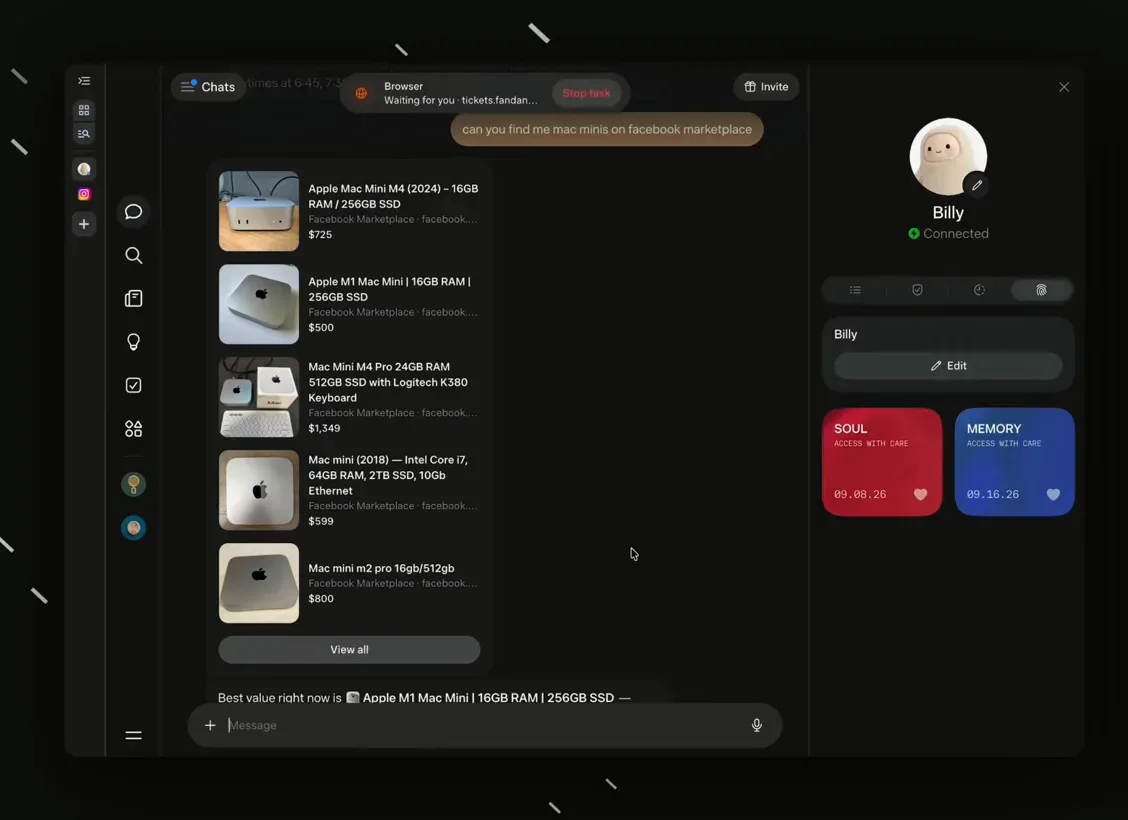
Task: Switch to the shield tab in profile panel
Action: tap(917, 290)
